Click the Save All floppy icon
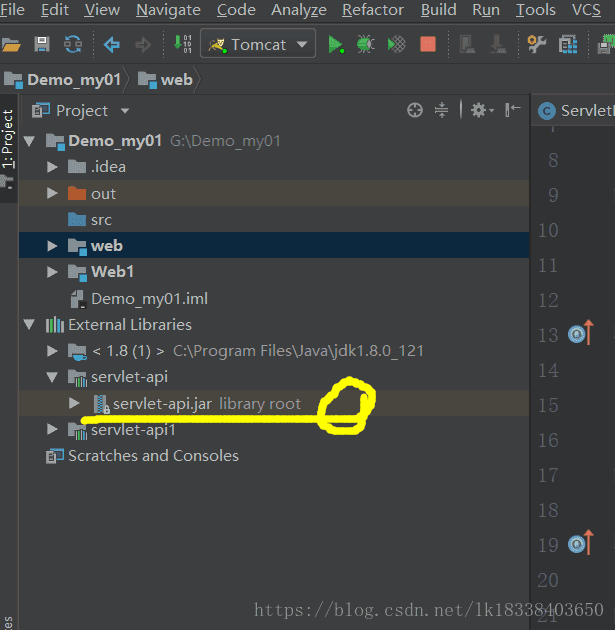Viewport: 615px width, 630px height. 42,44
